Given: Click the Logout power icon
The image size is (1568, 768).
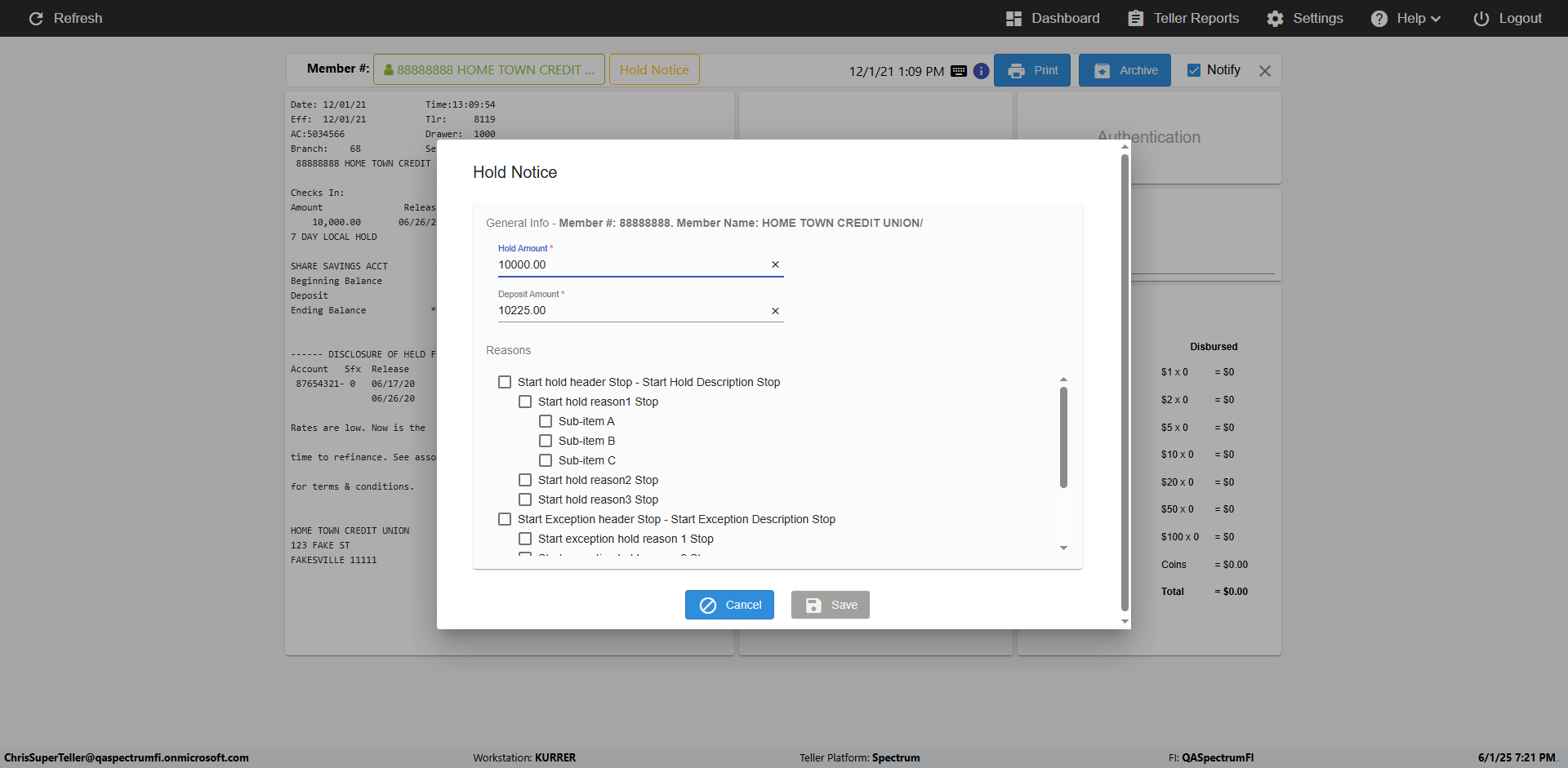Looking at the screenshot, I should coord(1481,18).
